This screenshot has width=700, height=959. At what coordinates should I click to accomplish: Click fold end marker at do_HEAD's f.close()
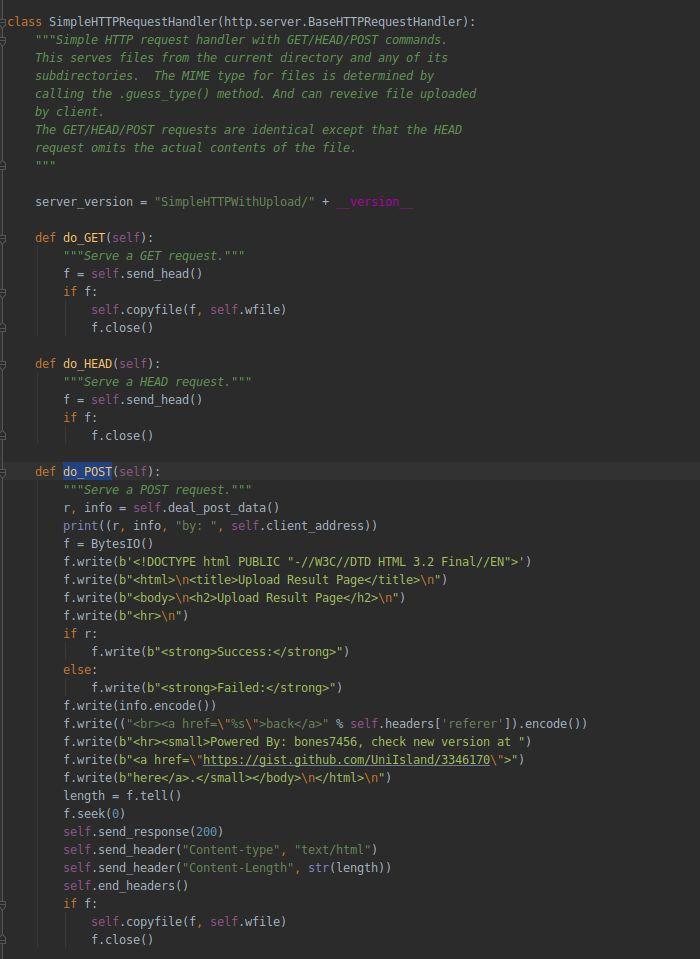coord(3,436)
